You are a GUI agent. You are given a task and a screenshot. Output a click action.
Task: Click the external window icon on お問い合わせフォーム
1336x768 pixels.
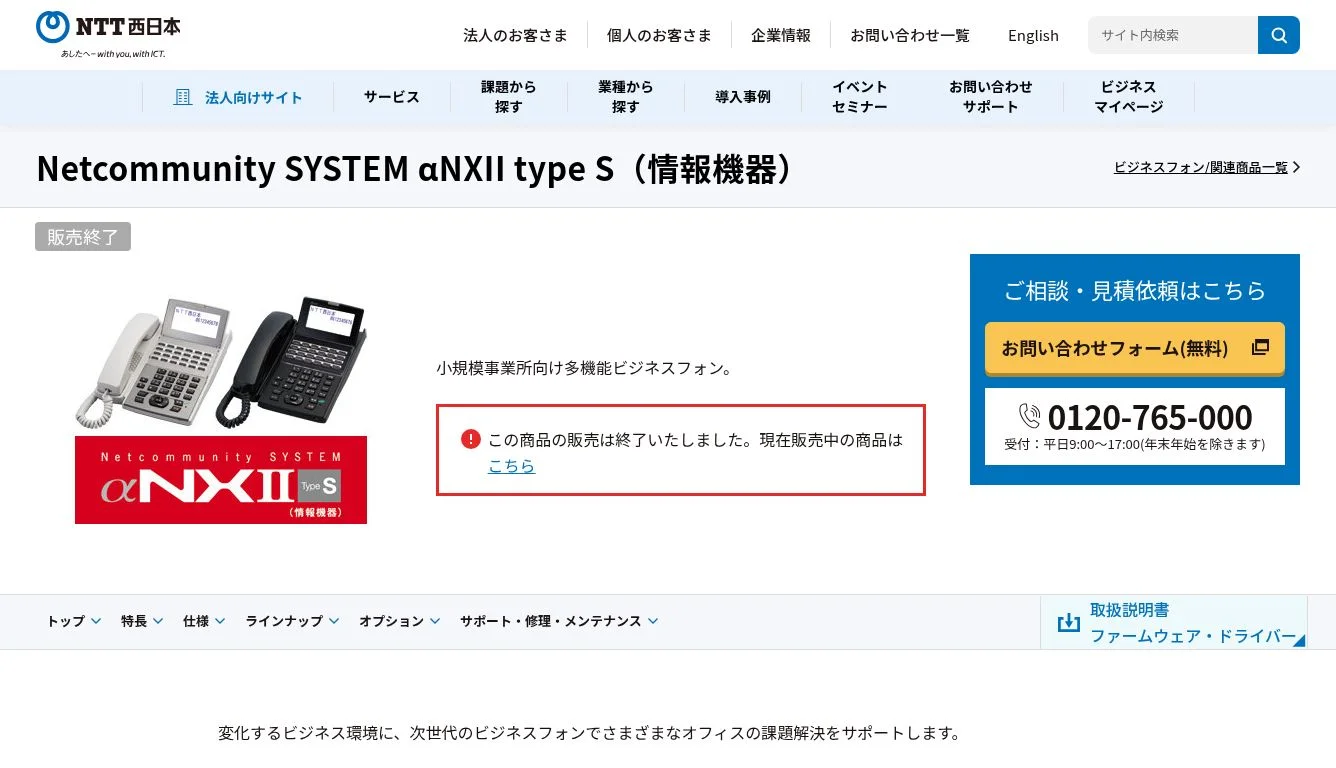point(1260,347)
